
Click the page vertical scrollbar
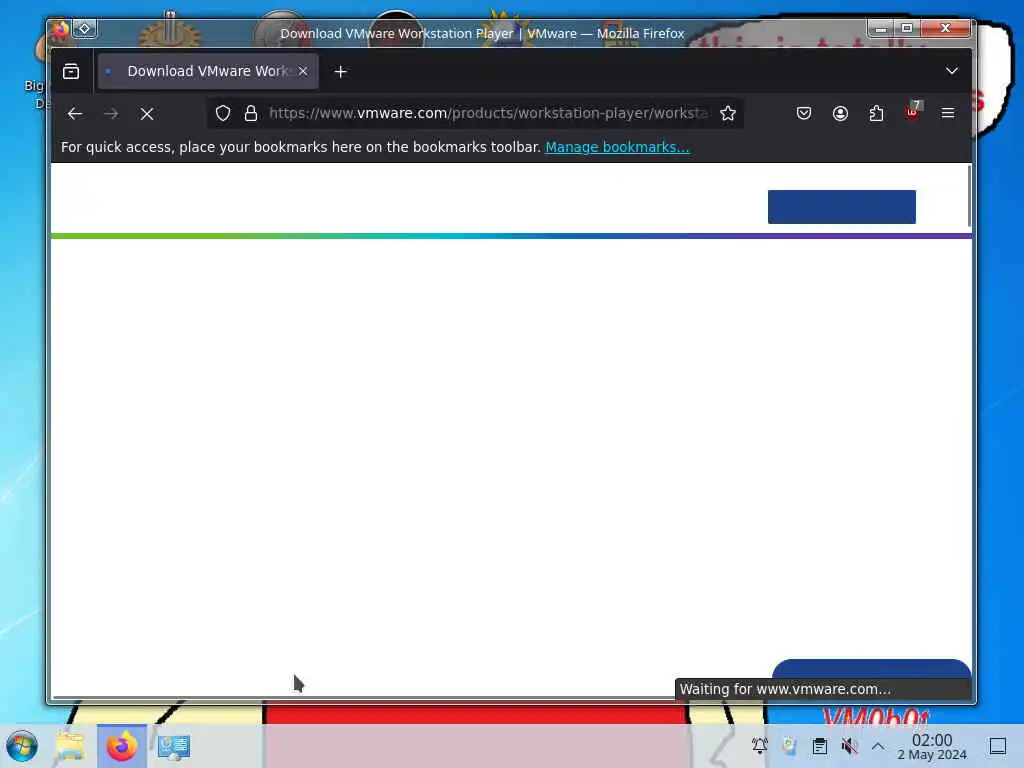[969, 196]
